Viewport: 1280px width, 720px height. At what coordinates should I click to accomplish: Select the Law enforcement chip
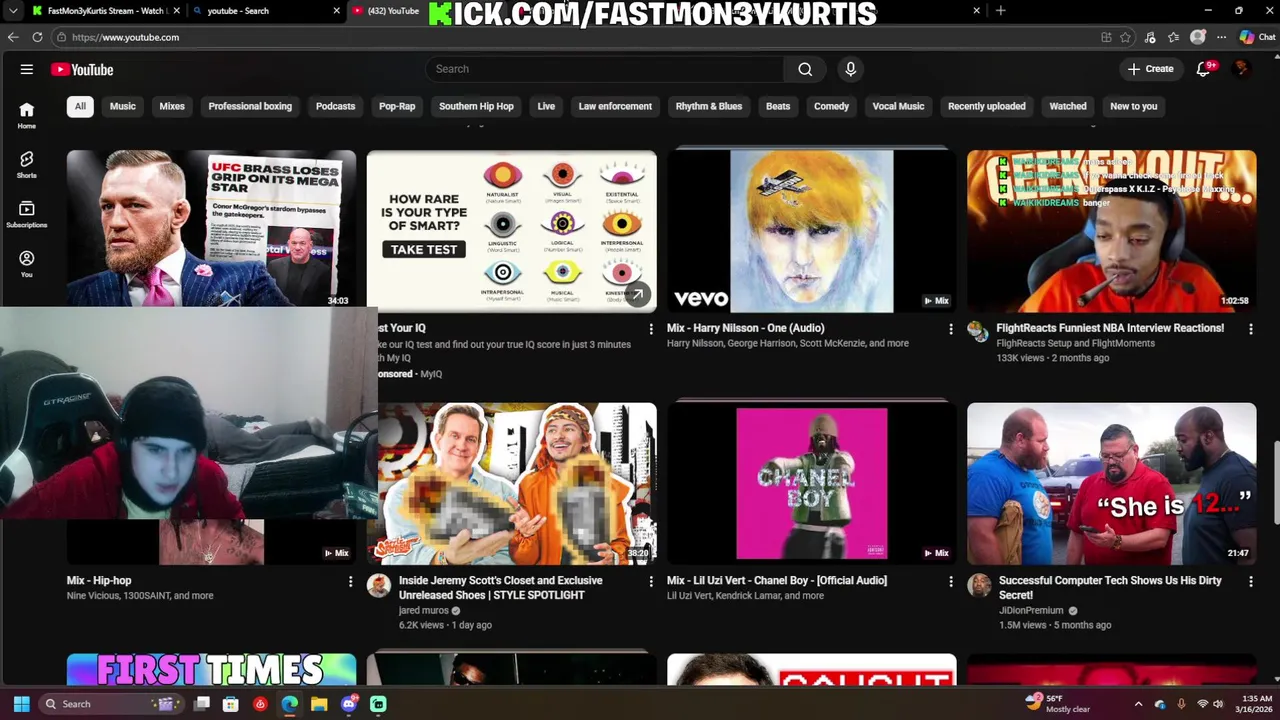[615, 106]
